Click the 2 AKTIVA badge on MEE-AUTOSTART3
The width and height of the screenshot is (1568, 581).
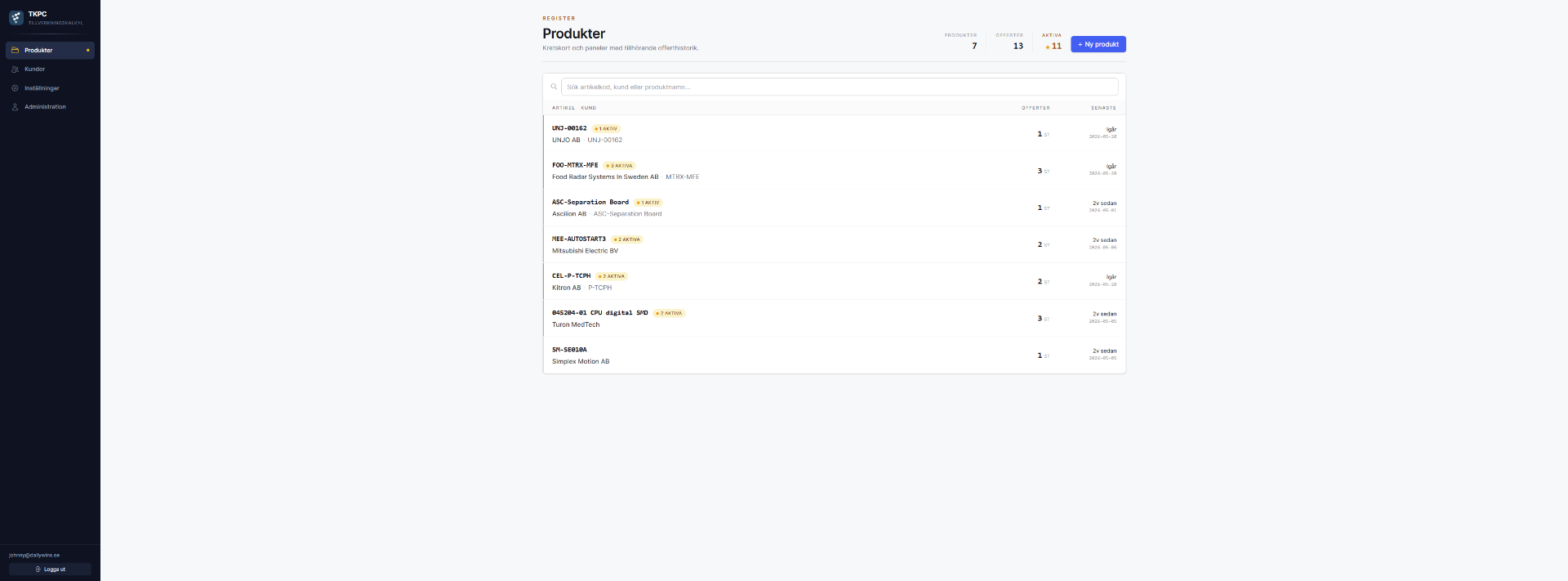pos(627,239)
